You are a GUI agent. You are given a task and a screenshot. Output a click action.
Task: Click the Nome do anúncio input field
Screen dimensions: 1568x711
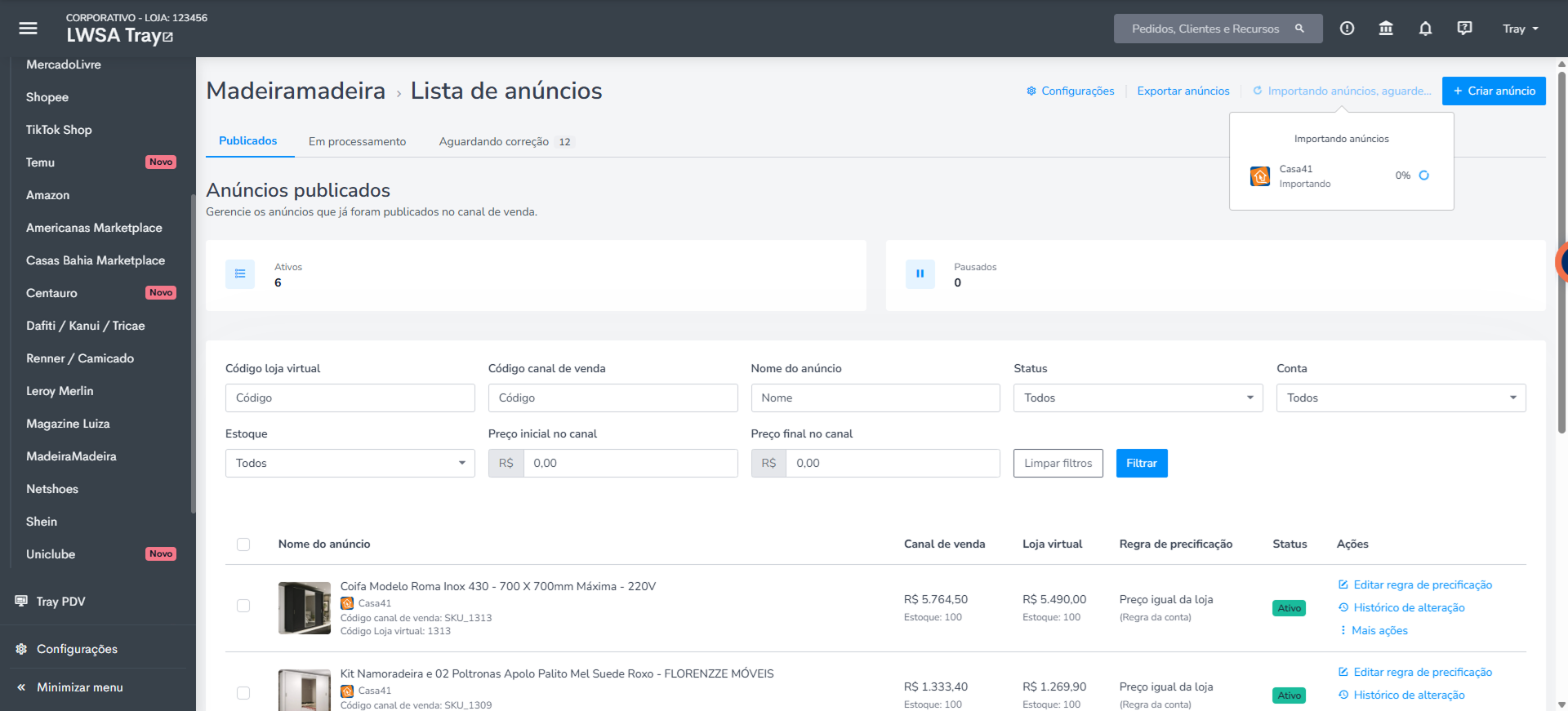click(x=875, y=398)
